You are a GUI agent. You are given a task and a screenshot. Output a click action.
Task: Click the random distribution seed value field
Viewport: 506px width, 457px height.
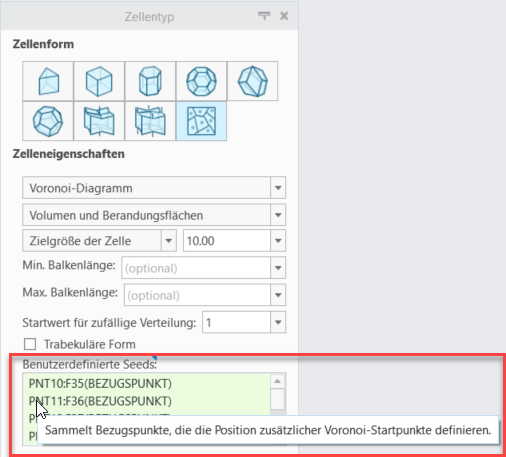tap(236, 322)
